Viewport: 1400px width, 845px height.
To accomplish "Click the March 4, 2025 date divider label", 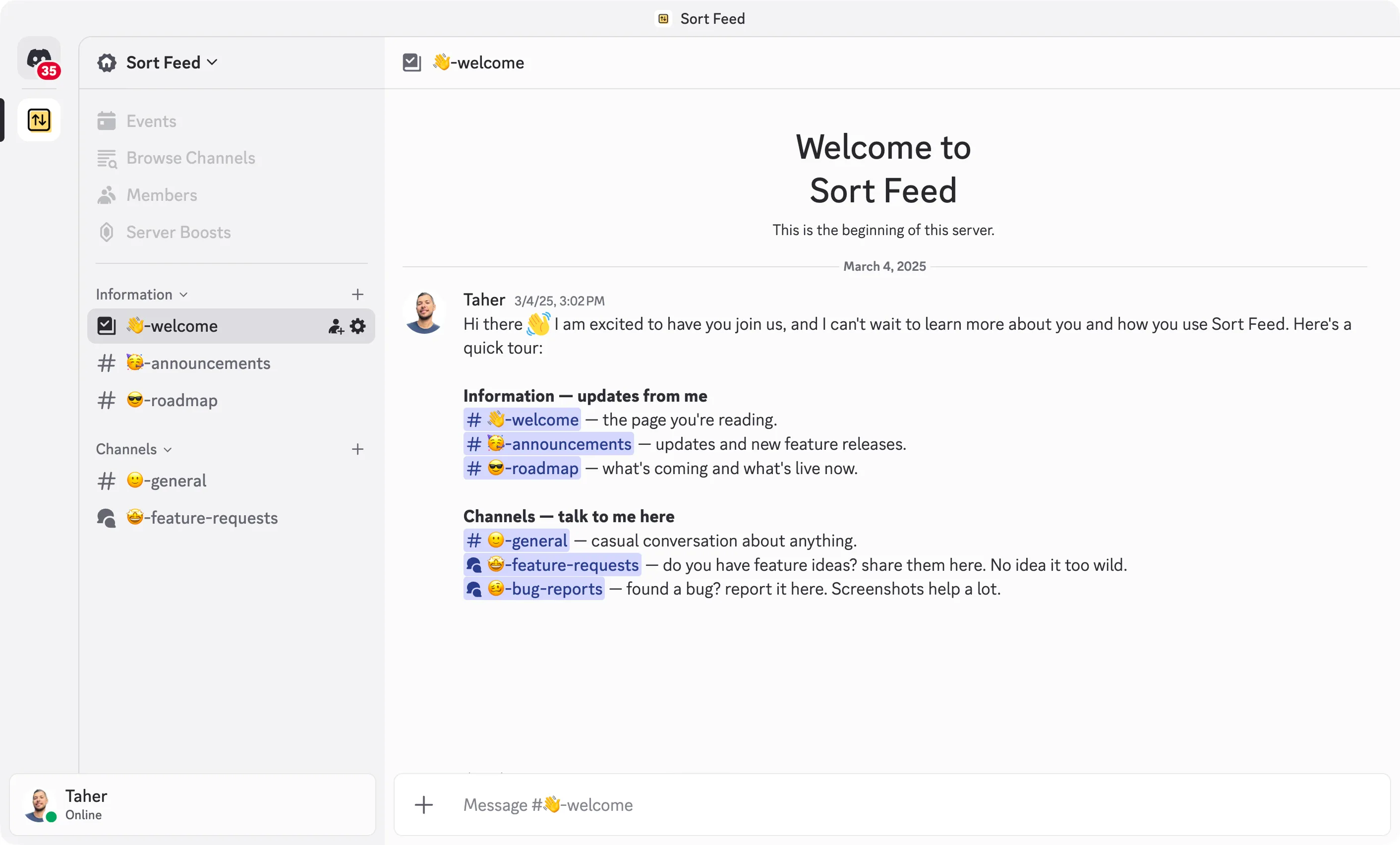I will 884,266.
